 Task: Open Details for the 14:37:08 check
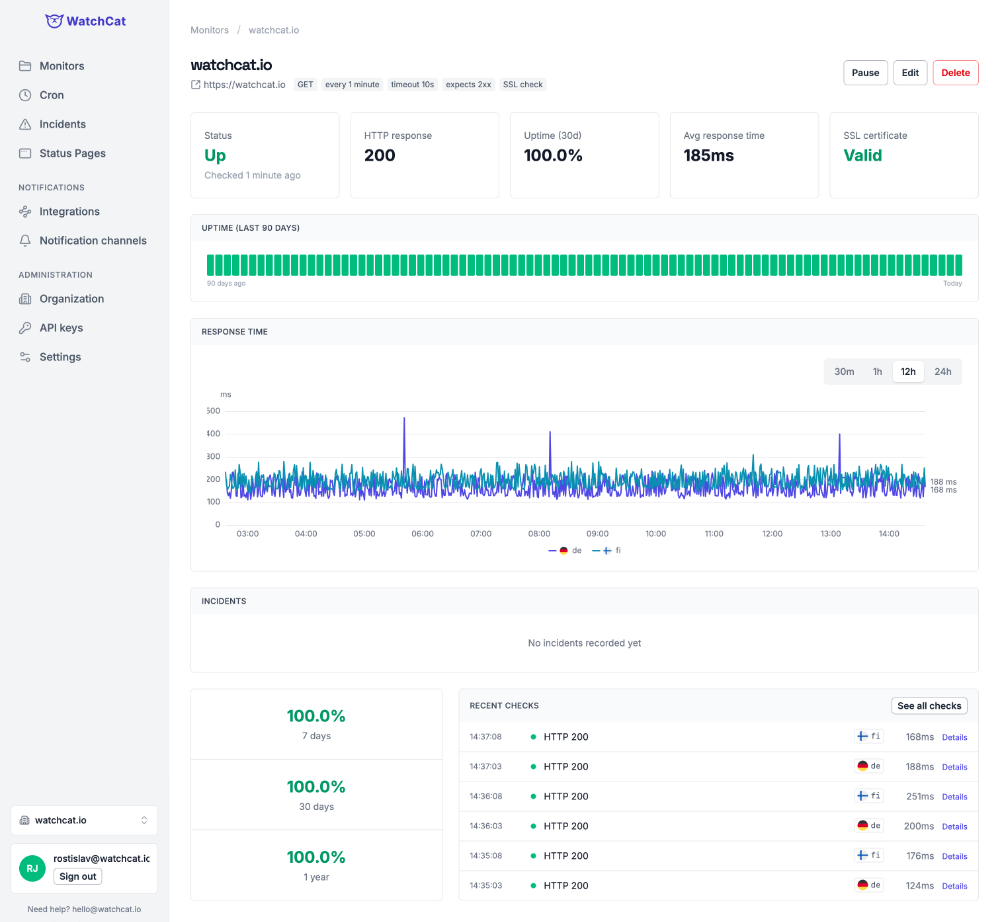[x=954, y=737]
